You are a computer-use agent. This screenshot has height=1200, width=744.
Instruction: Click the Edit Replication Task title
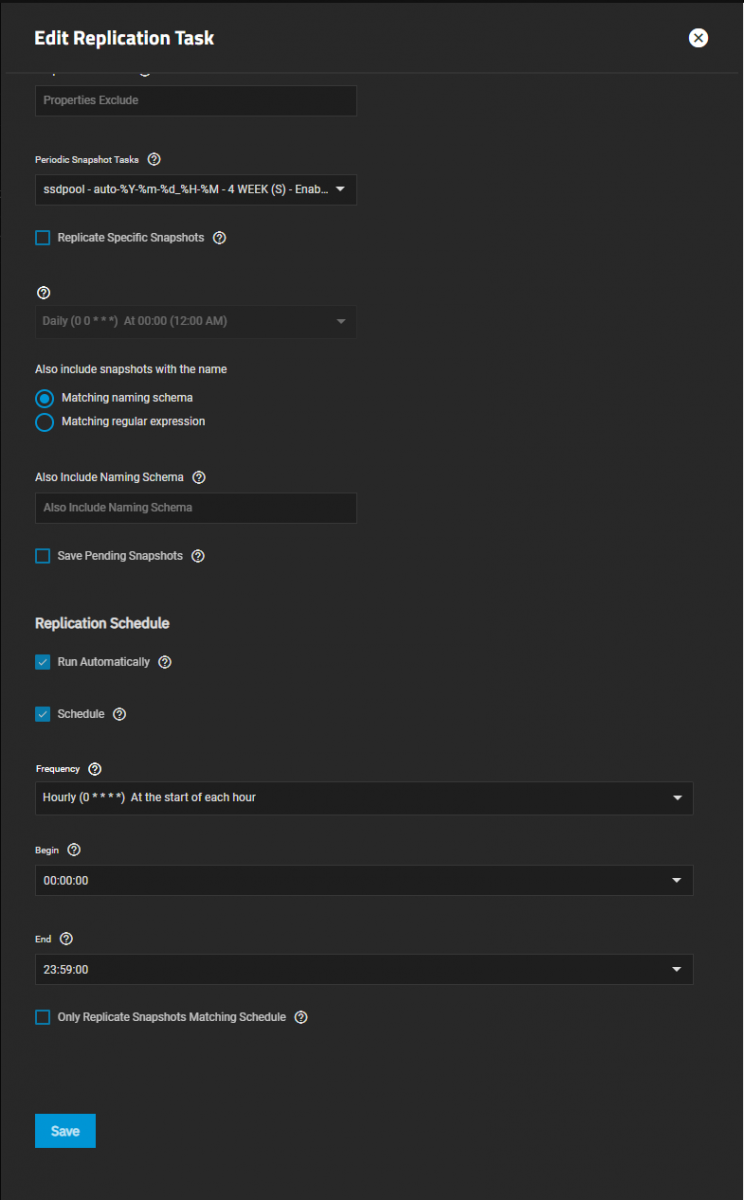[124, 38]
